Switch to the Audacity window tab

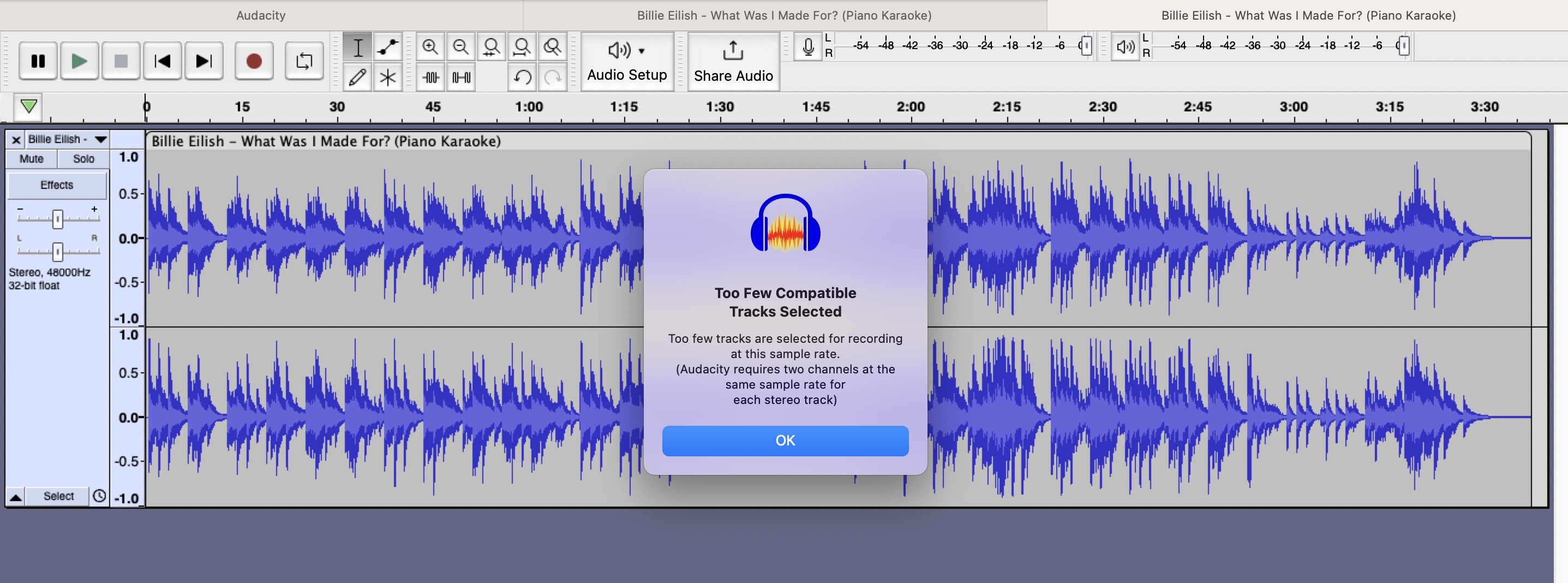tap(261, 15)
